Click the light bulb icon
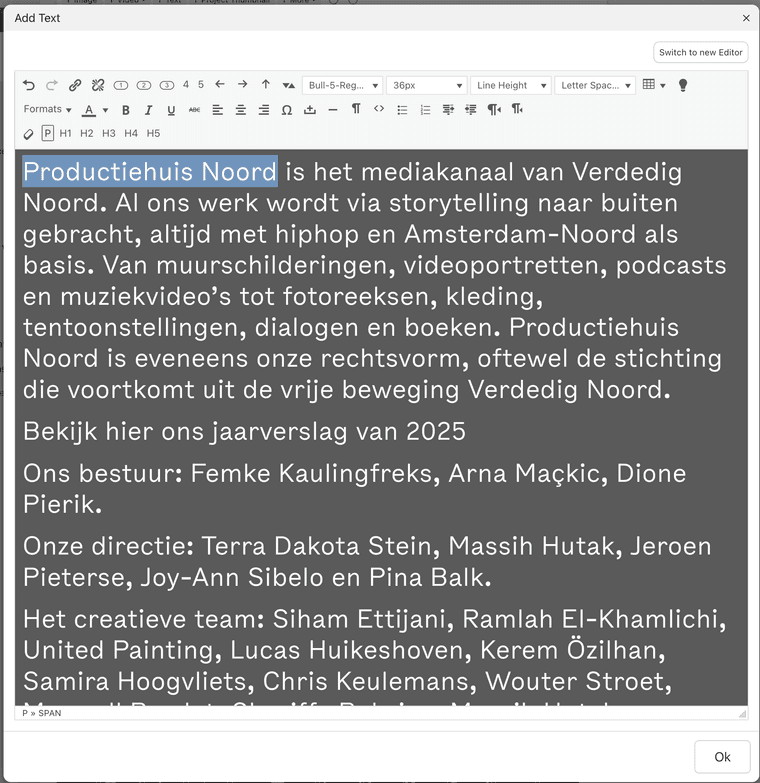 (683, 85)
